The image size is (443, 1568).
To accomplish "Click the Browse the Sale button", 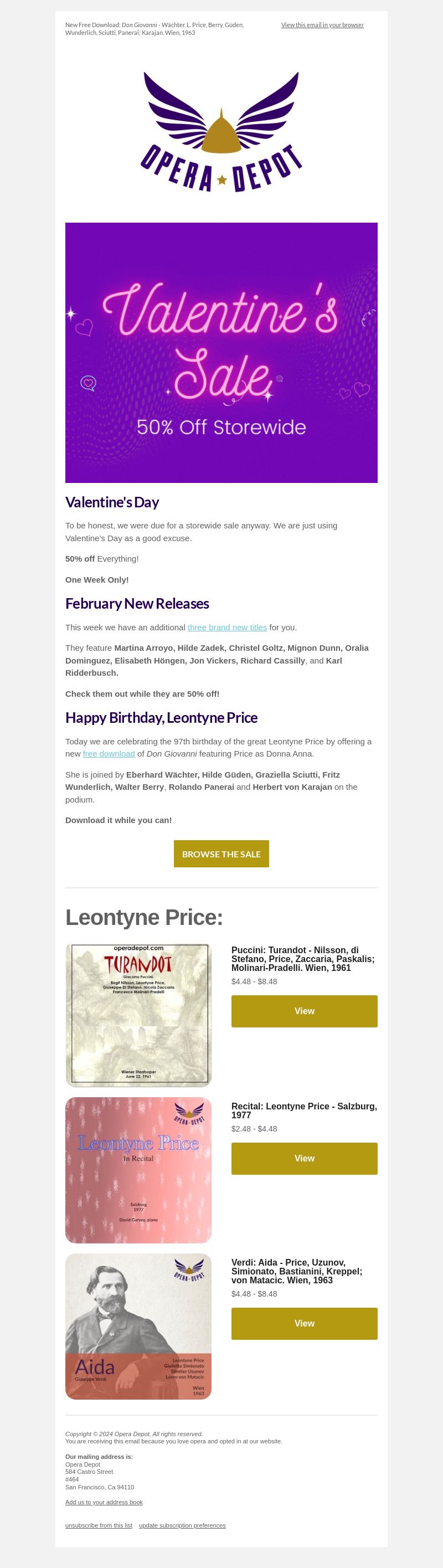I will 221,854.
